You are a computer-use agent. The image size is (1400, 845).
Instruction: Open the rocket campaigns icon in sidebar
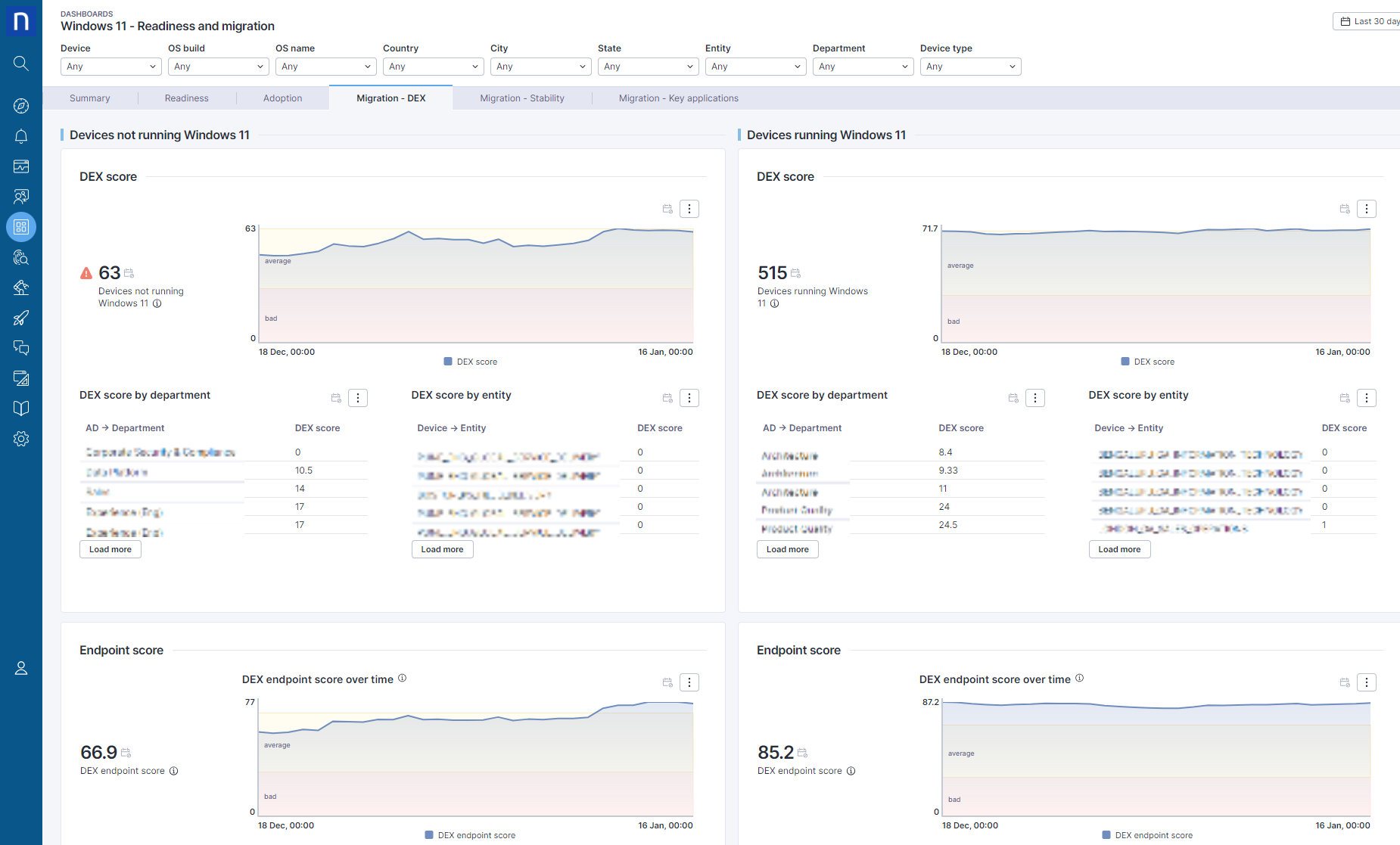[21, 318]
